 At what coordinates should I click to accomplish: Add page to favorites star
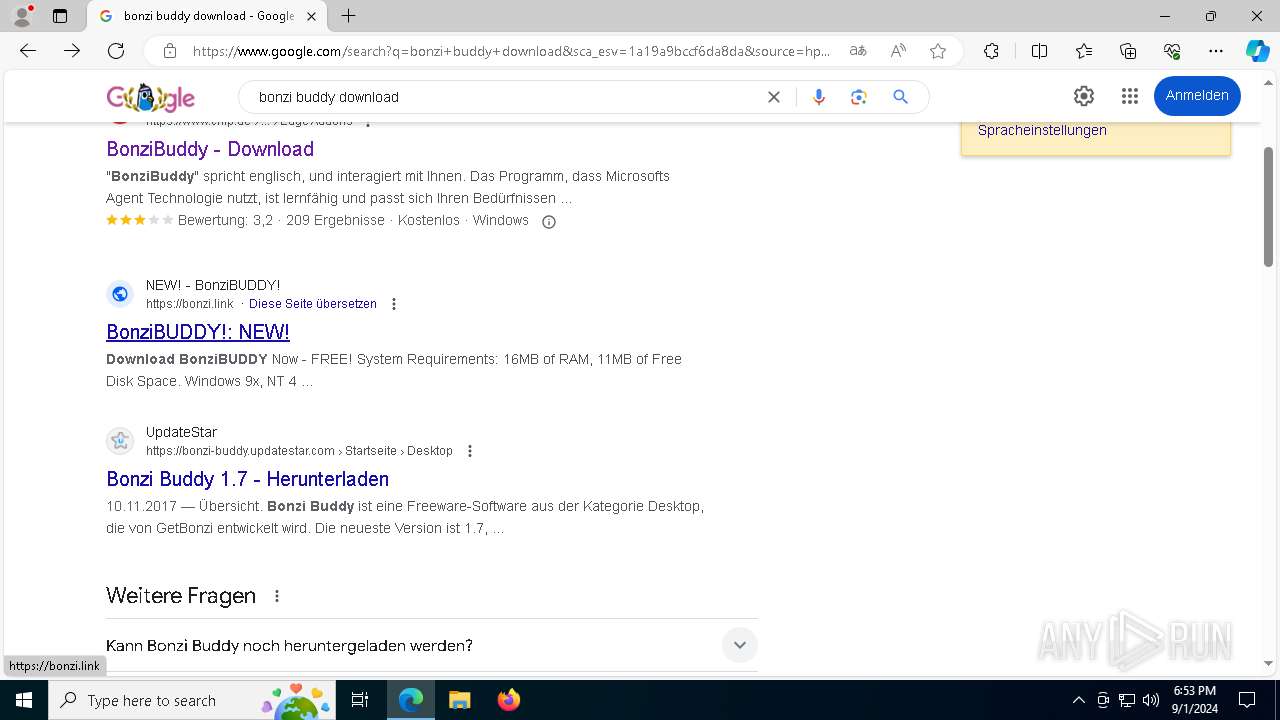pyautogui.click(x=938, y=51)
